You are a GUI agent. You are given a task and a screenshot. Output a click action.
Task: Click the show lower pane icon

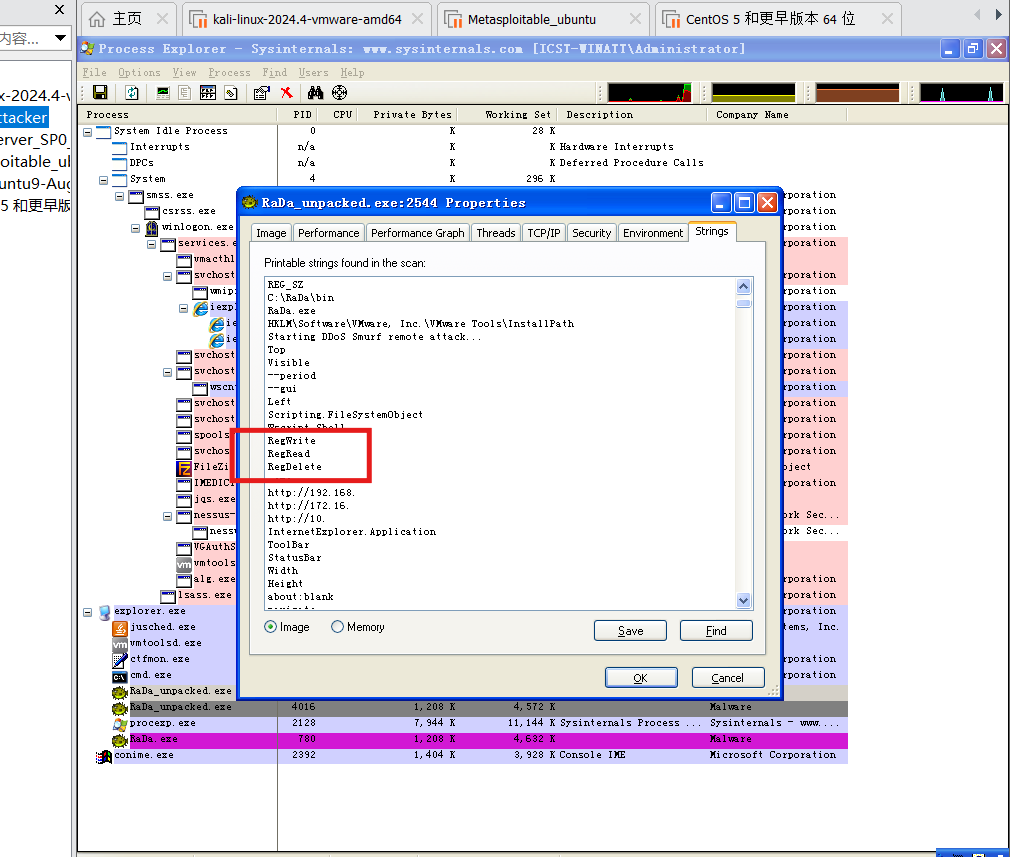[x=207, y=93]
